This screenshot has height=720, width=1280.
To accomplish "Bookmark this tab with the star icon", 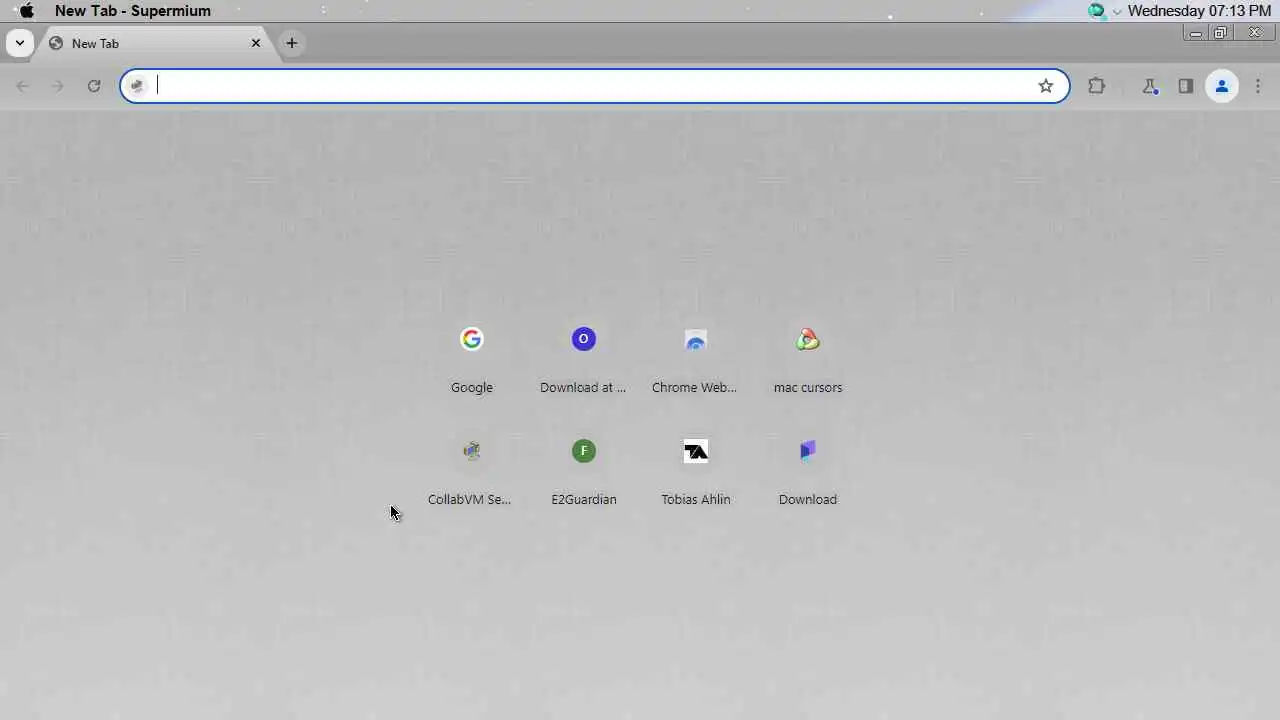I will click(x=1046, y=86).
